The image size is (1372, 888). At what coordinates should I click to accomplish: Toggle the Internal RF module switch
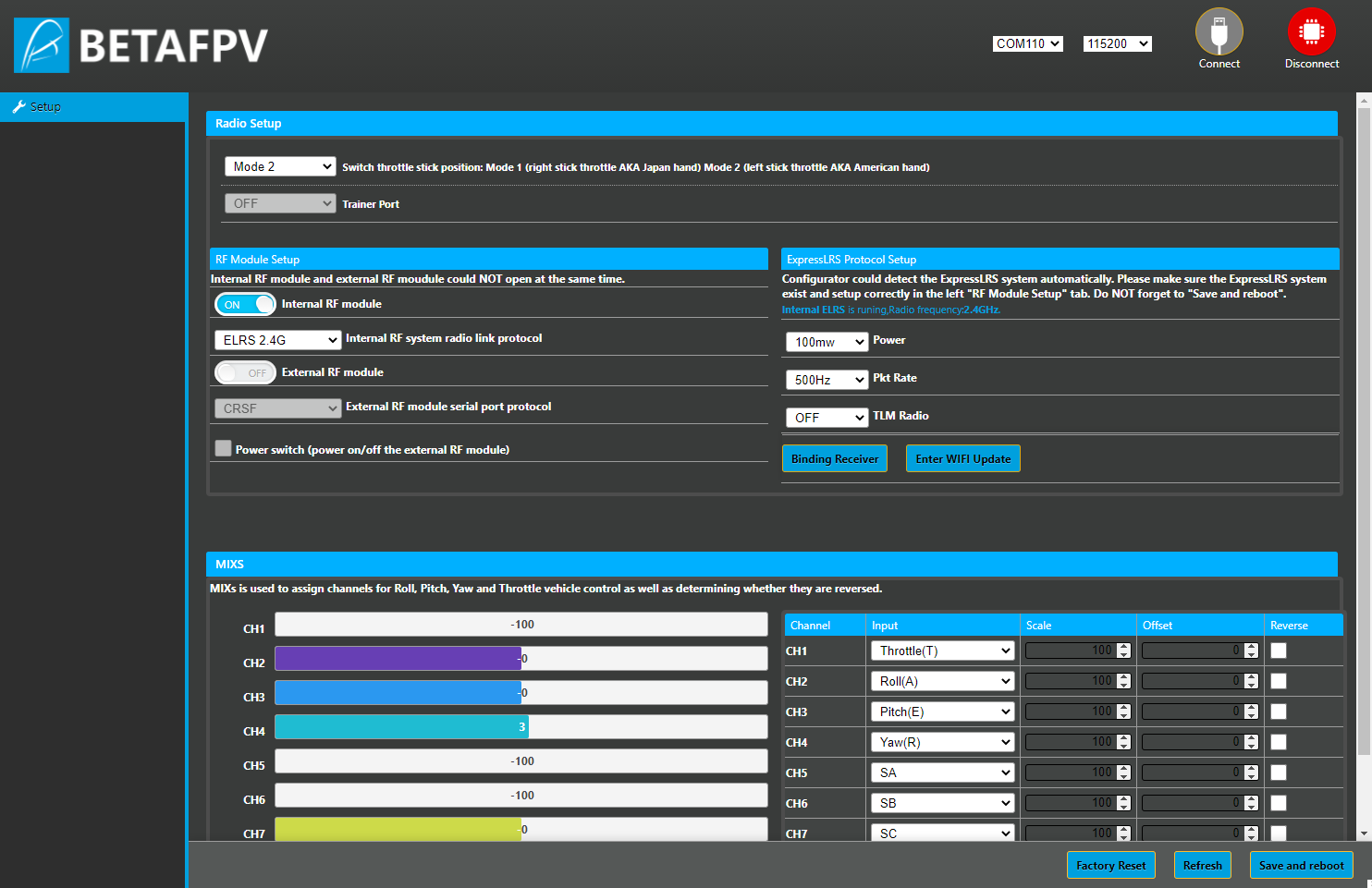coord(245,304)
